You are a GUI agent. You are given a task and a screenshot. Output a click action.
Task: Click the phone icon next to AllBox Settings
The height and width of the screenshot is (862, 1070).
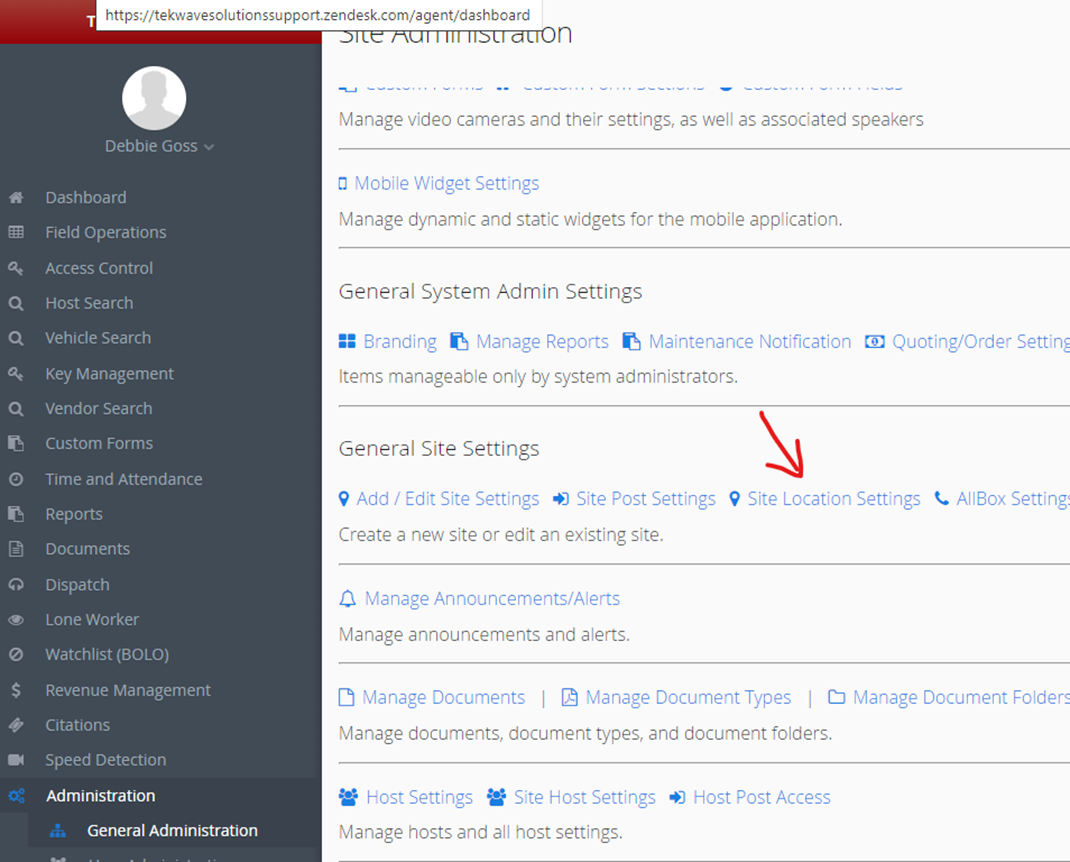[941, 498]
